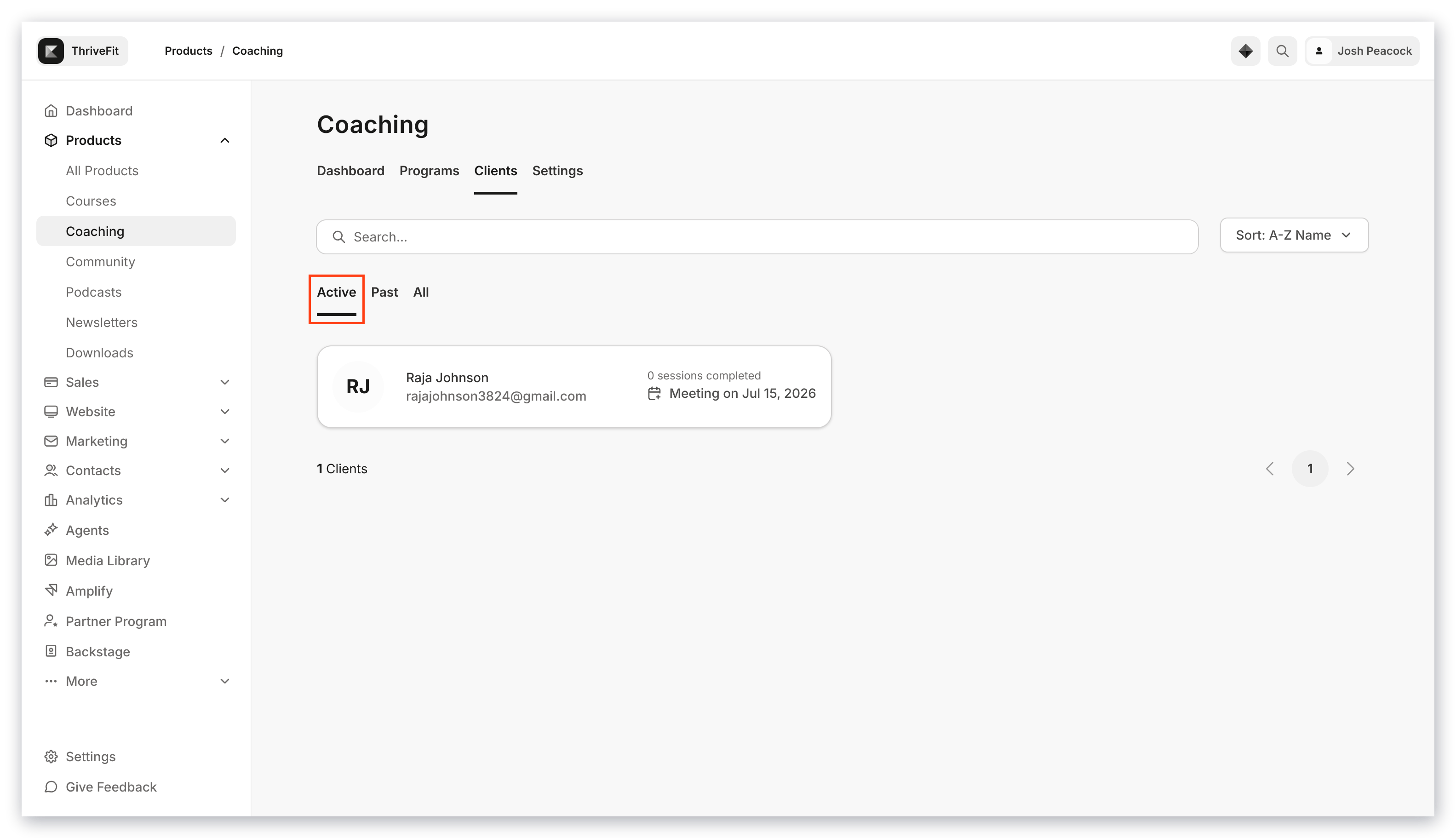This screenshot has width=1456, height=838.
Task: Click the Backstage badge icon
Action: point(51,651)
